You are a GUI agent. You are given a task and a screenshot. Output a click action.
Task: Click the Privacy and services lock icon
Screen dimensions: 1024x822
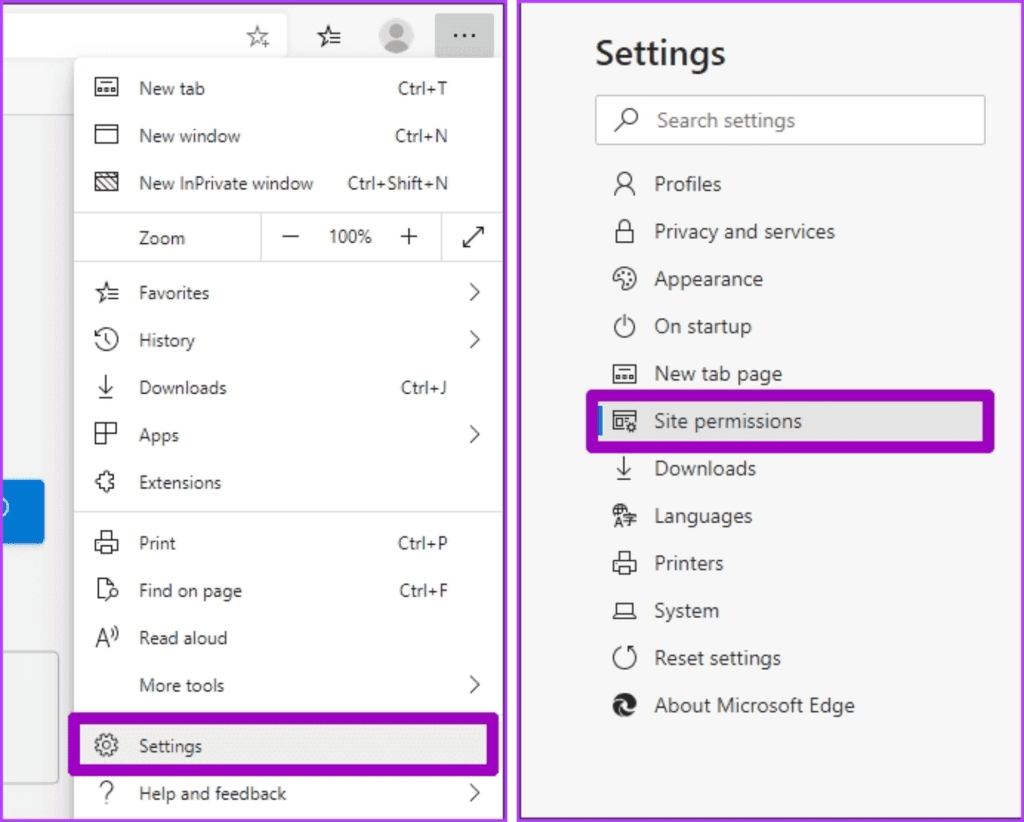[x=624, y=231]
